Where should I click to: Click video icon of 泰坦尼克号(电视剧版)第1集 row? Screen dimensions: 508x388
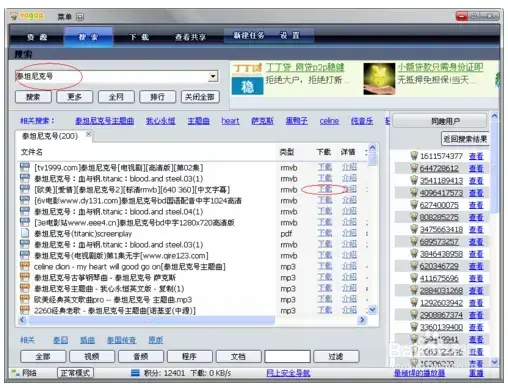[25, 255]
